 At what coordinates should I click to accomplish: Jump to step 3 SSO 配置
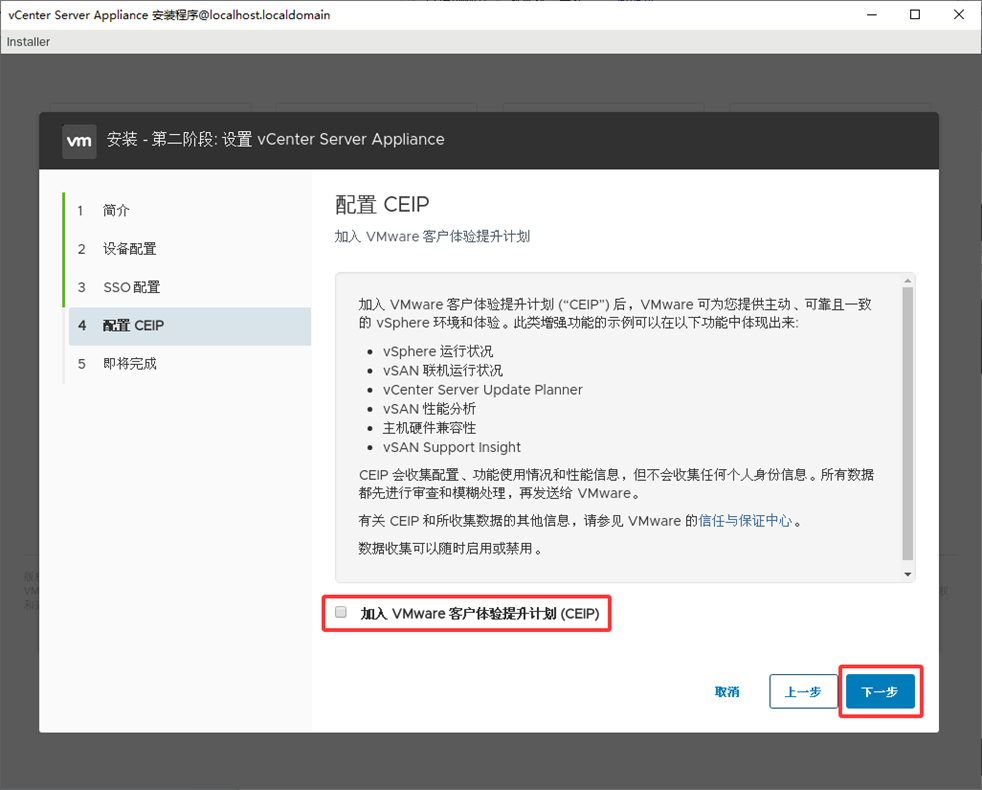131,287
